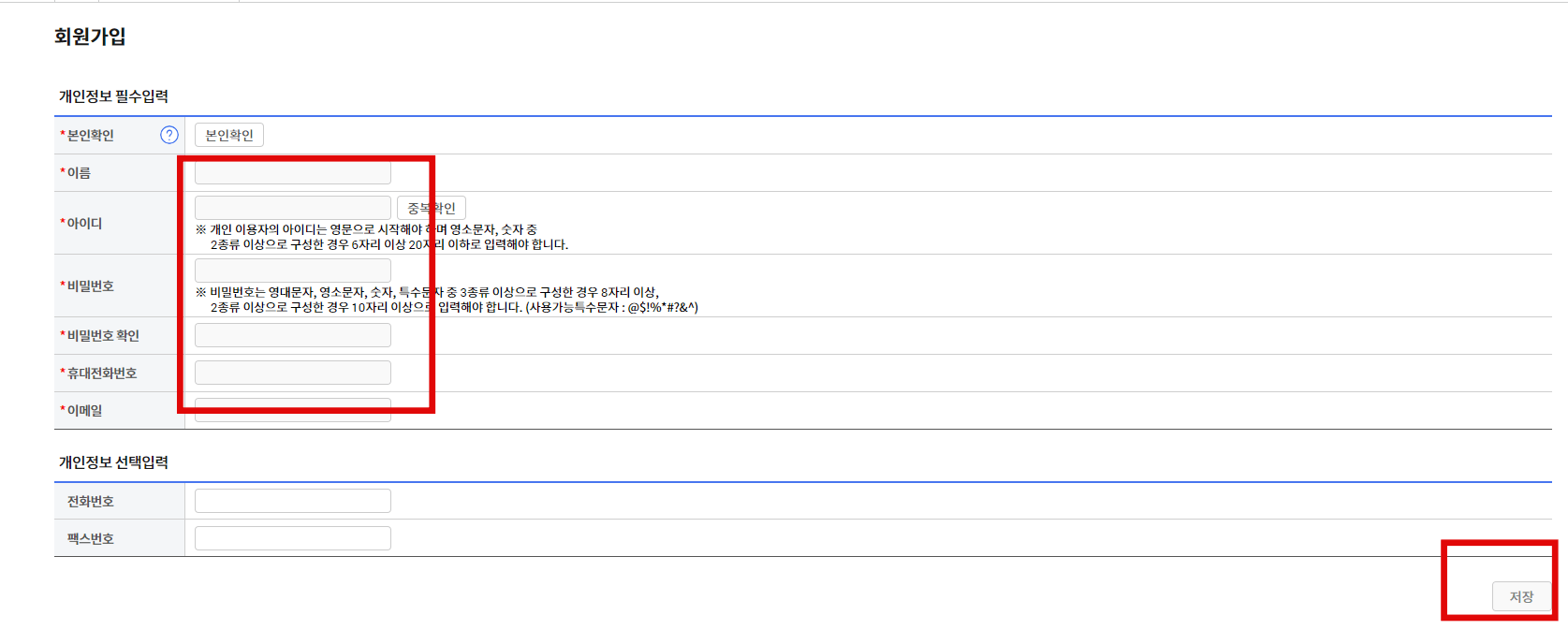Screen dimensions: 1568x630
Task: Click the *비밀번호 확인 row label
Action: coord(100,336)
